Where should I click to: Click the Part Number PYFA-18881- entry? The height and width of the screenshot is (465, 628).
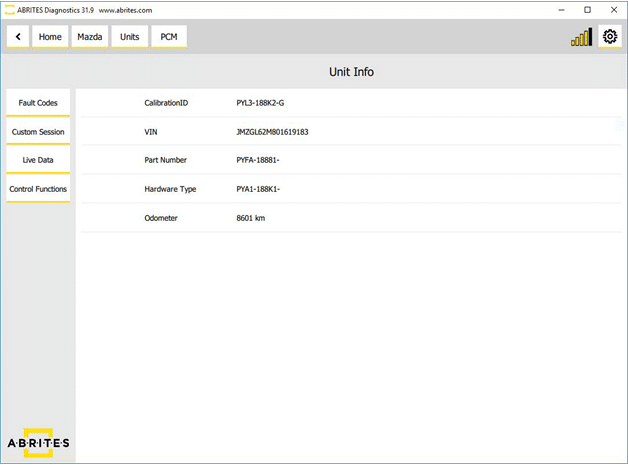point(258,160)
